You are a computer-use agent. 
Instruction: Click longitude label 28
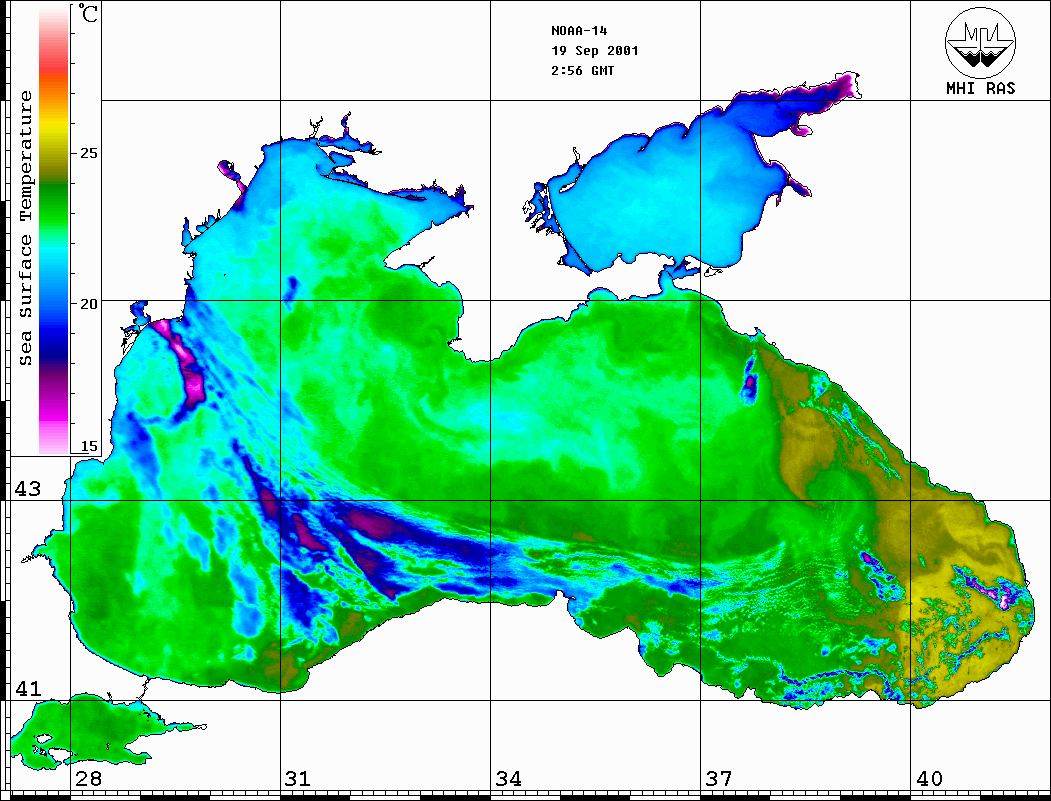click(x=88, y=779)
